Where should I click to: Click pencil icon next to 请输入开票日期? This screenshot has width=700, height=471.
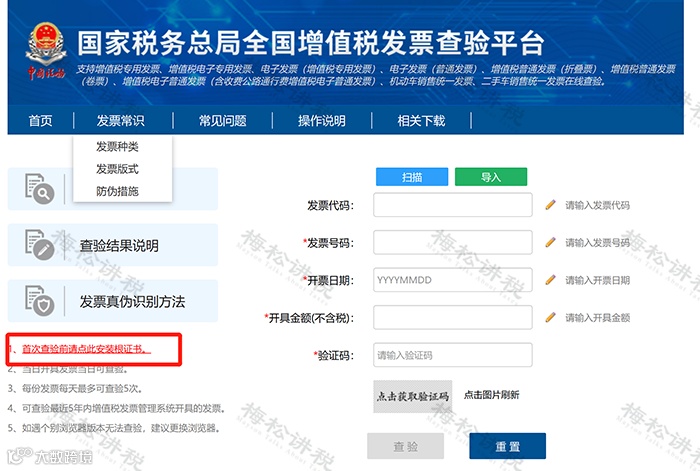[550, 280]
